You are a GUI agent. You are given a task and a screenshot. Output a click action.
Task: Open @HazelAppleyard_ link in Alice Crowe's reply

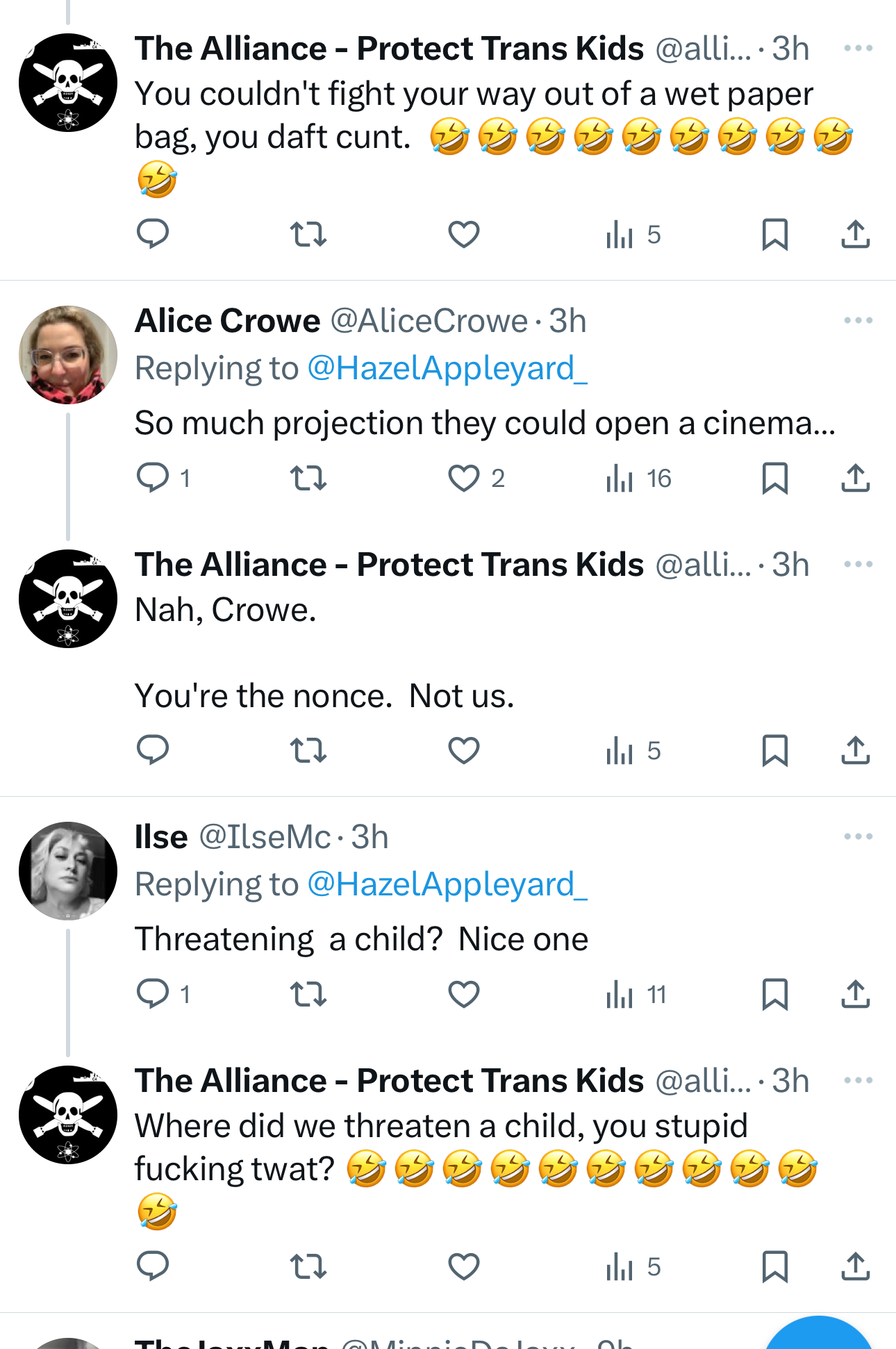(447, 368)
